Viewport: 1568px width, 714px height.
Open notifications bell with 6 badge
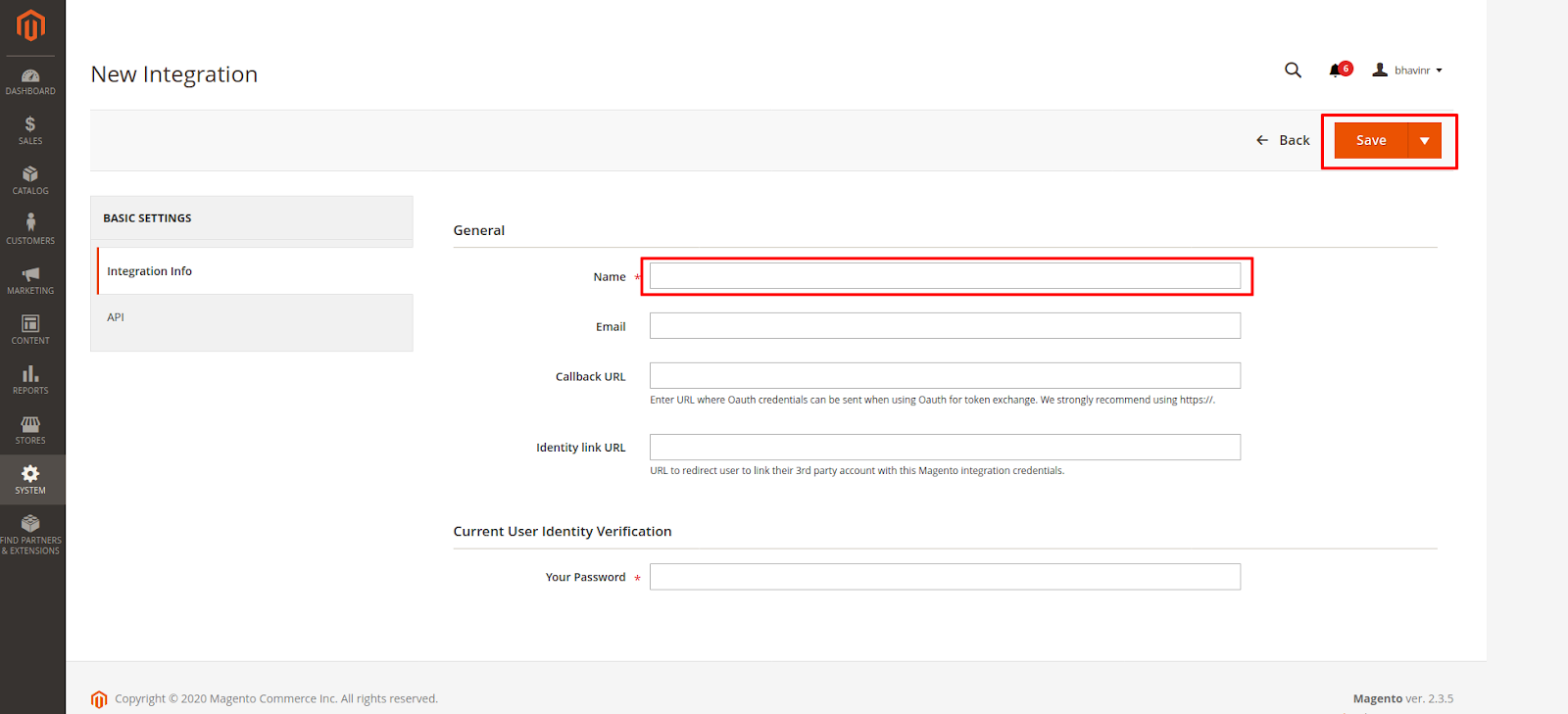[x=1341, y=70]
